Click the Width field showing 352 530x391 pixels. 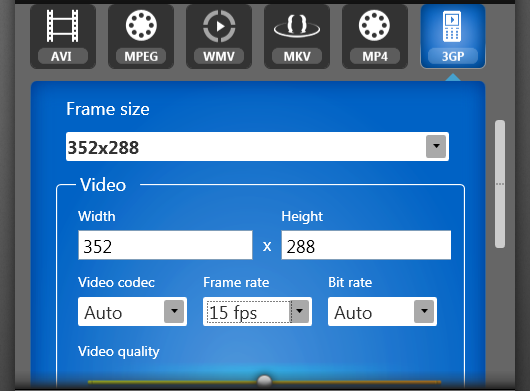point(165,245)
